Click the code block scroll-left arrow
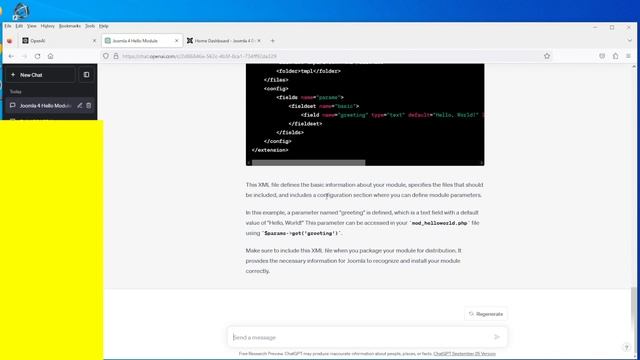 click(249, 162)
